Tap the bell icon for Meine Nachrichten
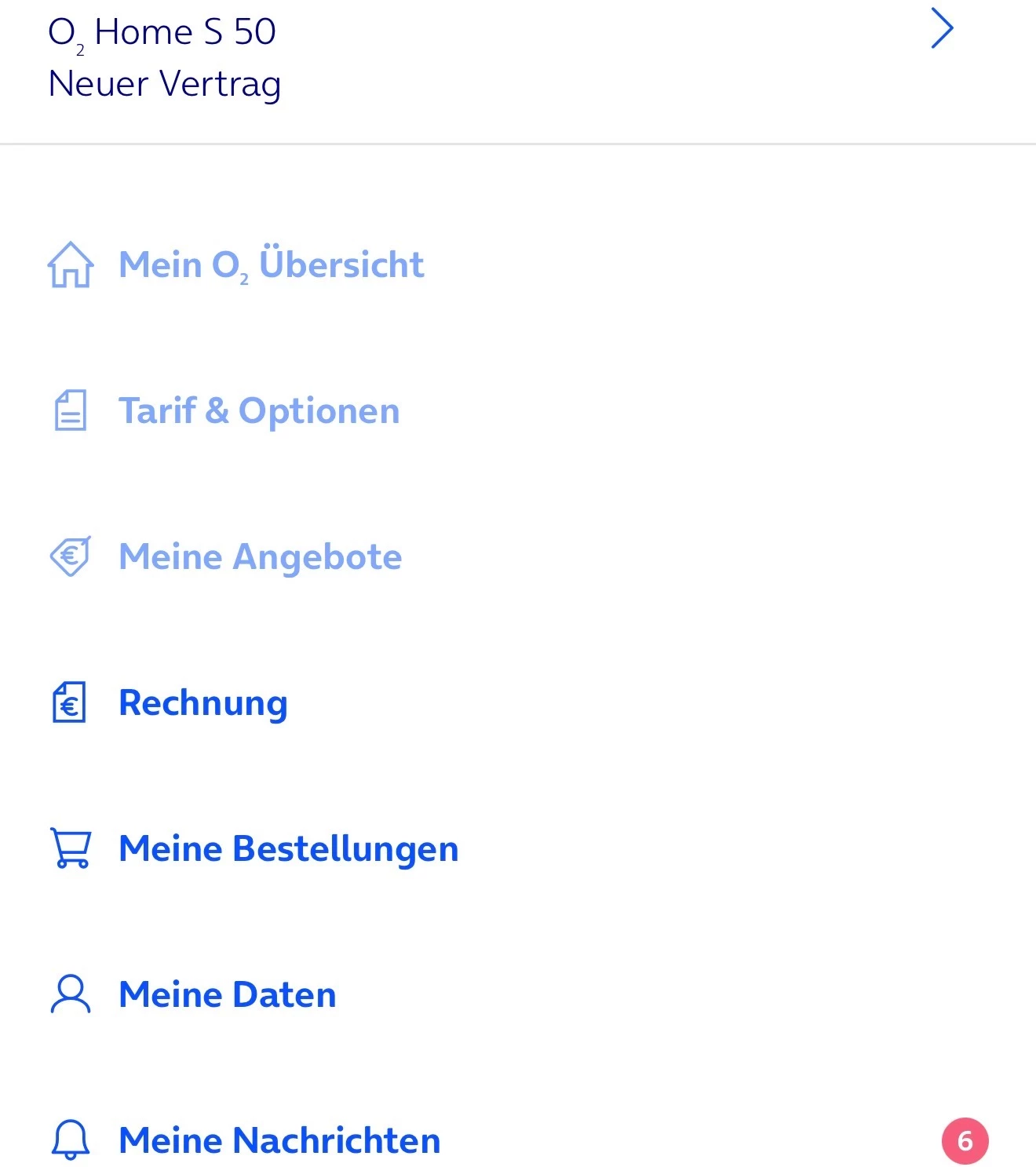The height and width of the screenshot is (1167, 1036). point(71,1140)
